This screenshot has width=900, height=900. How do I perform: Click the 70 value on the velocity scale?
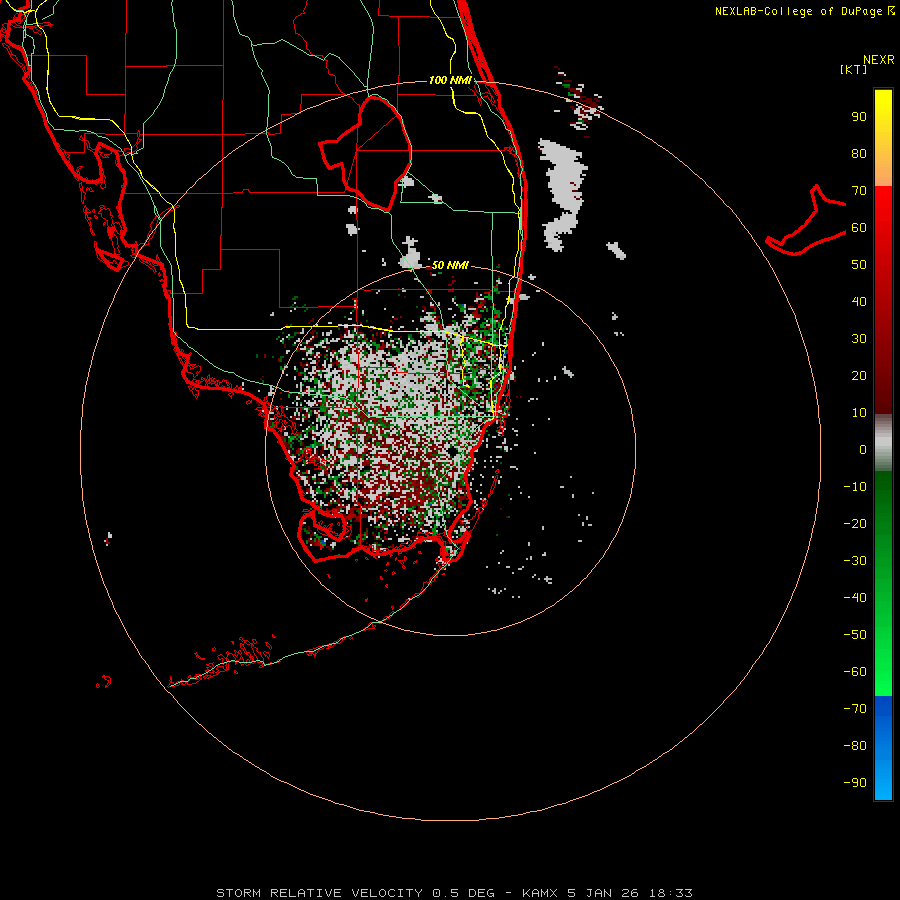click(x=859, y=191)
